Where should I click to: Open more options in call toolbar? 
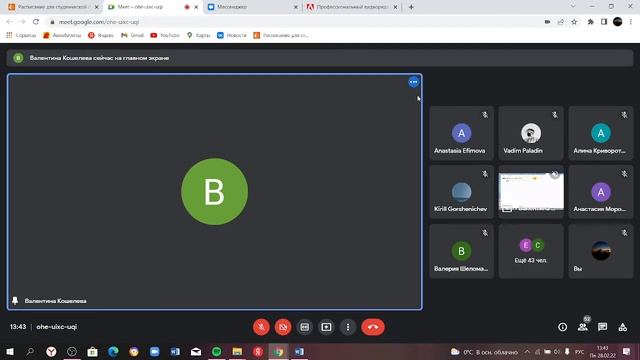point(348,327)
